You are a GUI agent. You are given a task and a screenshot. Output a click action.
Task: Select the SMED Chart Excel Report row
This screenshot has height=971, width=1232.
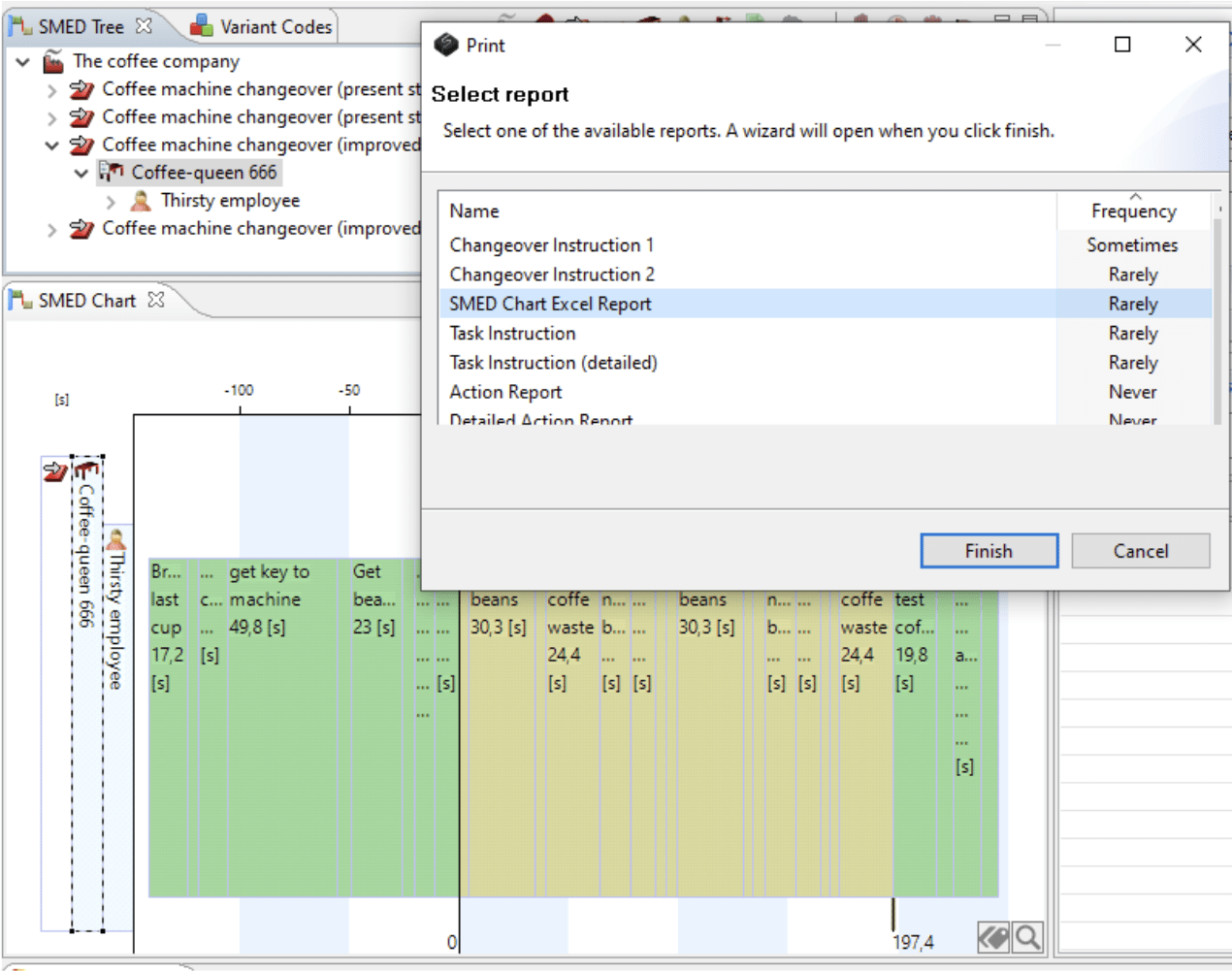[x=826, y=304]
